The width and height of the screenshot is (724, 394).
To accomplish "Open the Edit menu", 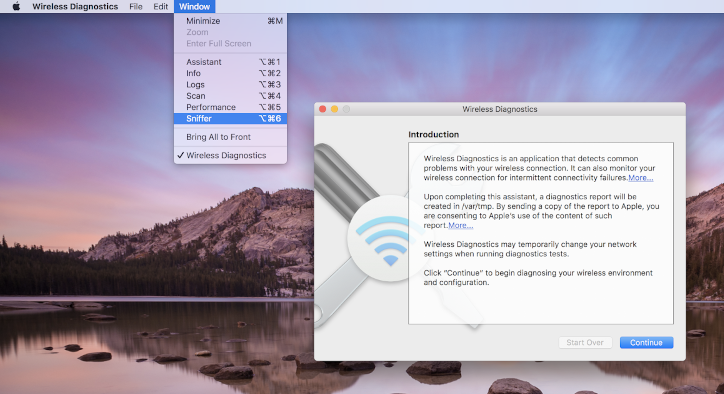I will click(161, 6).
